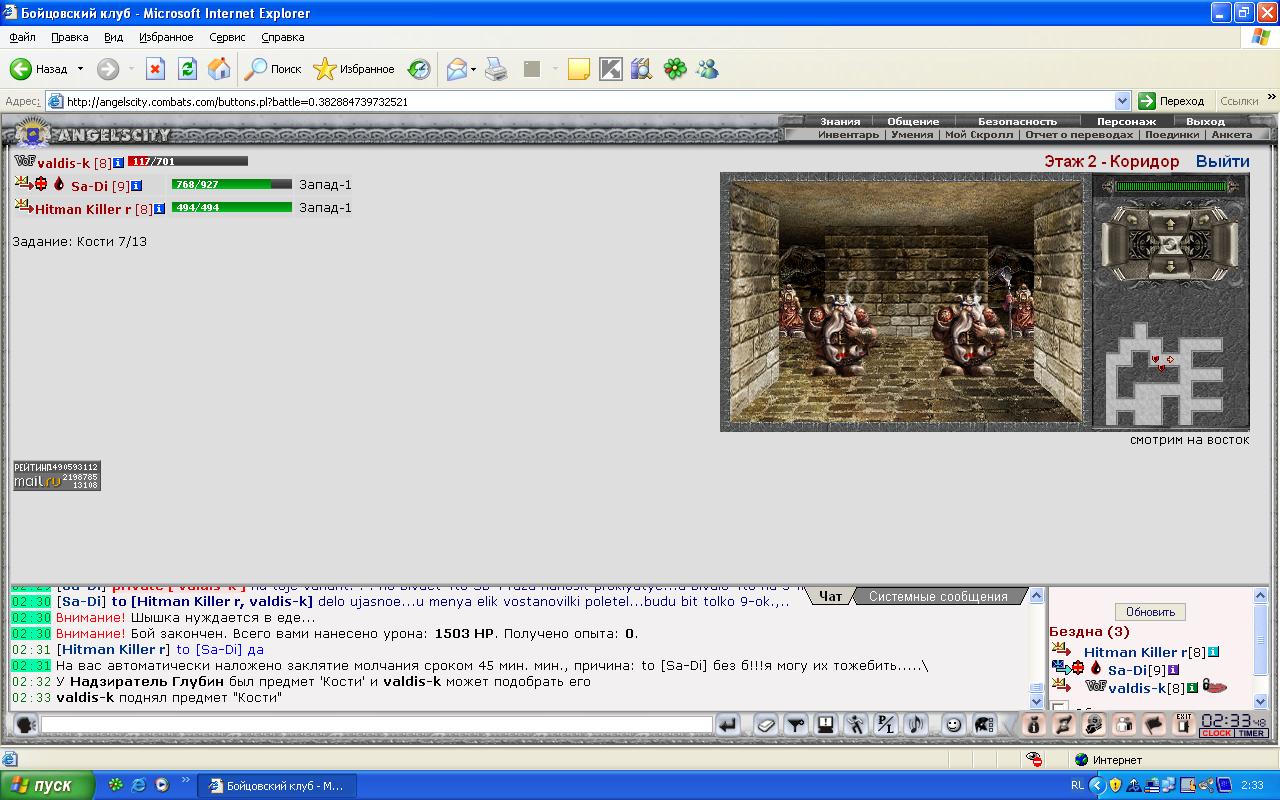Turn right with navigation pad arrow
The width and height of the screenshot is (1280, 800).
(1204, 219)
